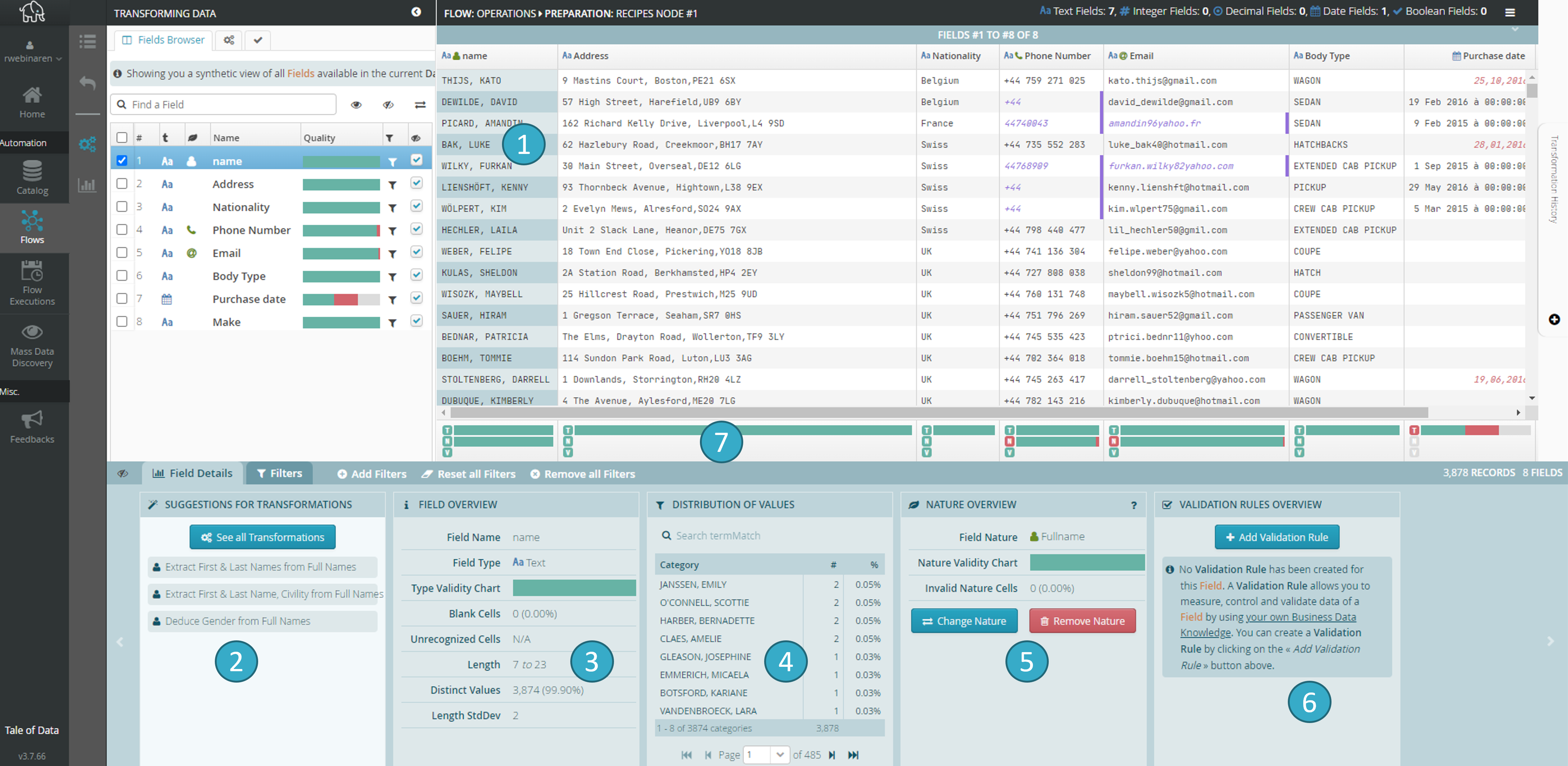Toggle the select-all fields checkbox
The image size is (1568, 766).
point(122,138)
